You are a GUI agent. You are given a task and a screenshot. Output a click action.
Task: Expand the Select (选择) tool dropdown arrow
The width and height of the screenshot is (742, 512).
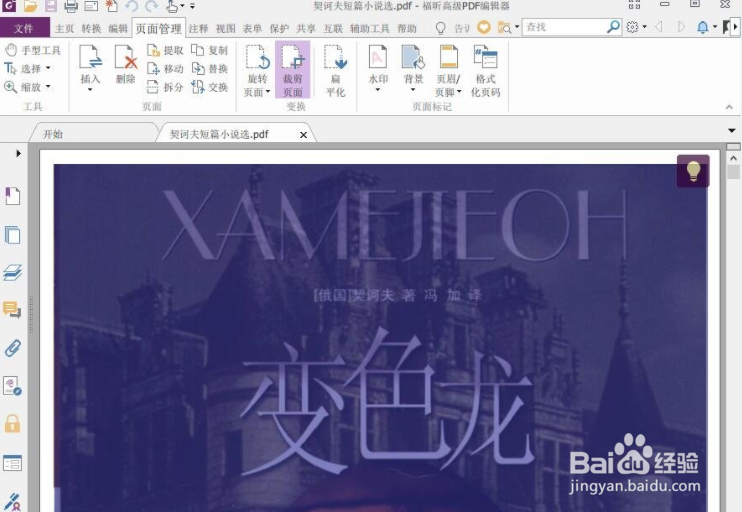[48, 69]
